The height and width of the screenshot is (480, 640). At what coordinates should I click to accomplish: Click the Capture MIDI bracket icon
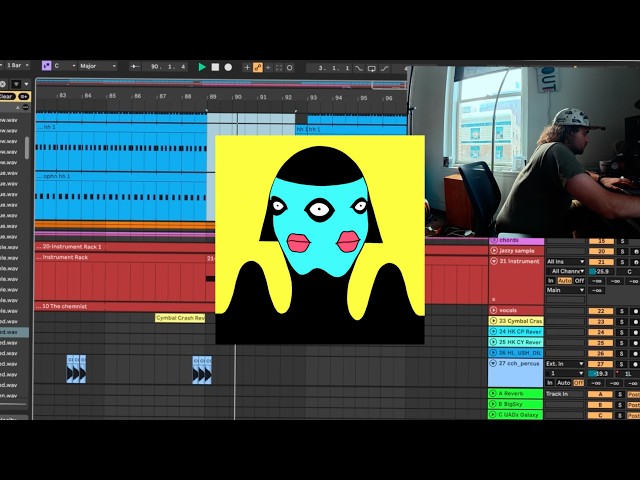279,67
